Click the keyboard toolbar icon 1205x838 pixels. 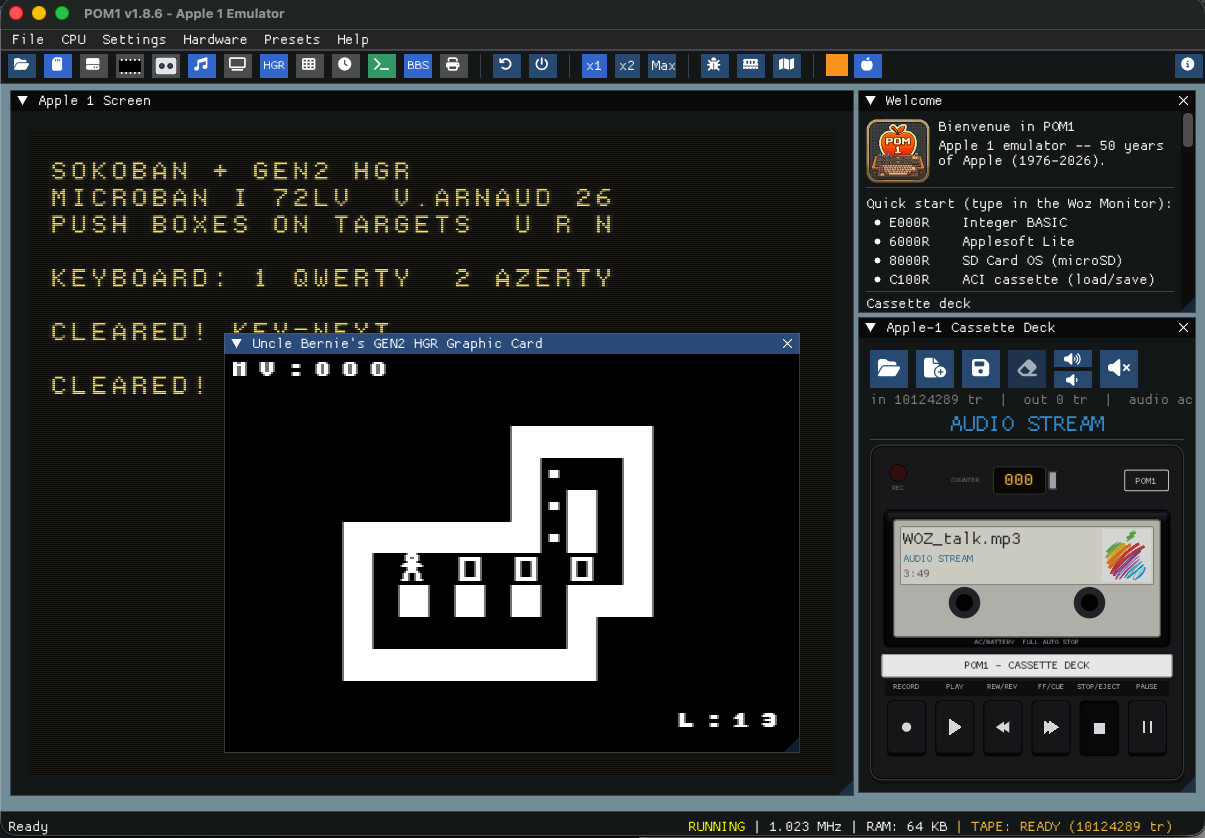(750, 65)
